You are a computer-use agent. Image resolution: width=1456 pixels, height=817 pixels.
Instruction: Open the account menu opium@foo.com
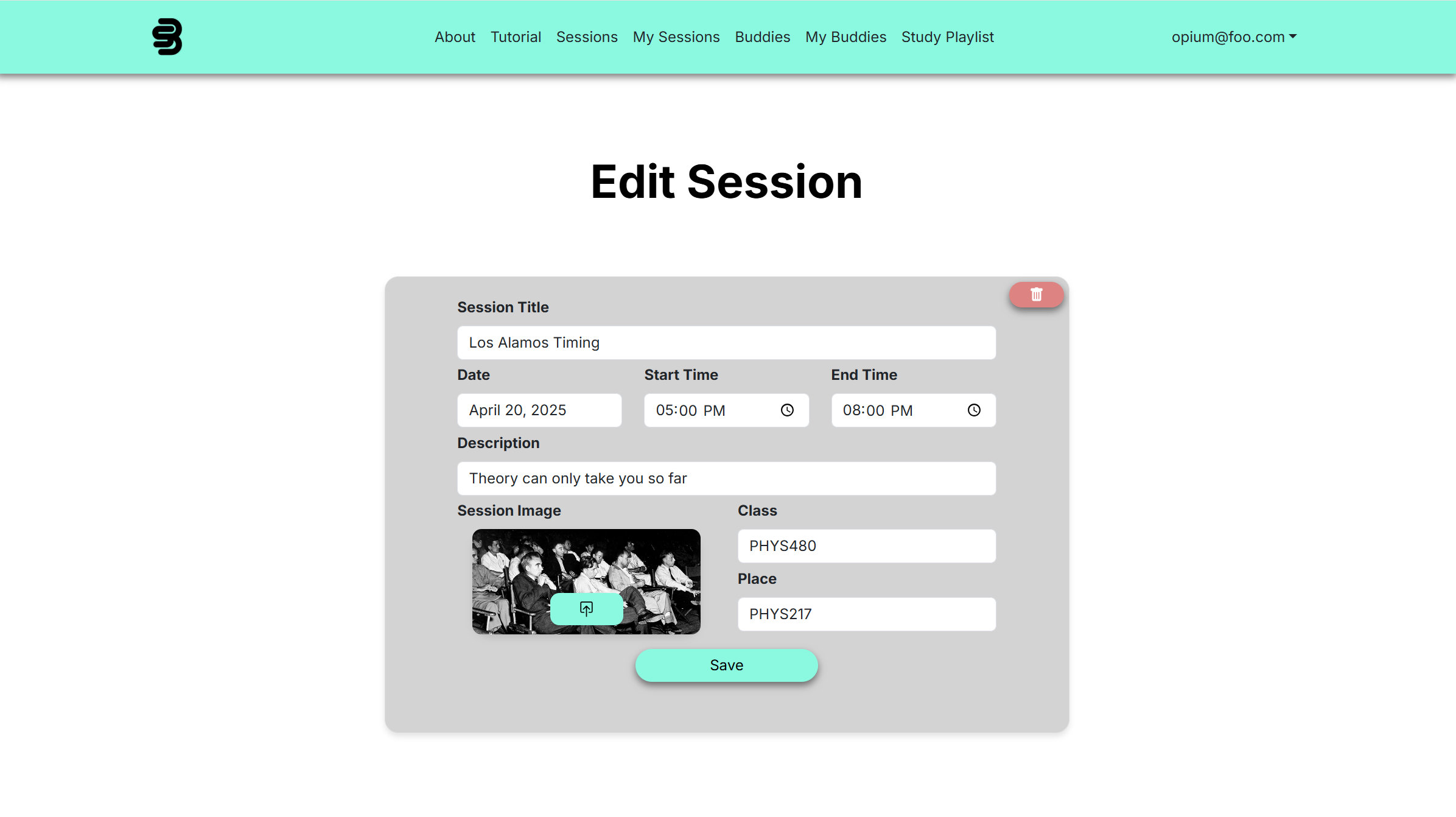coord(1234,37)
